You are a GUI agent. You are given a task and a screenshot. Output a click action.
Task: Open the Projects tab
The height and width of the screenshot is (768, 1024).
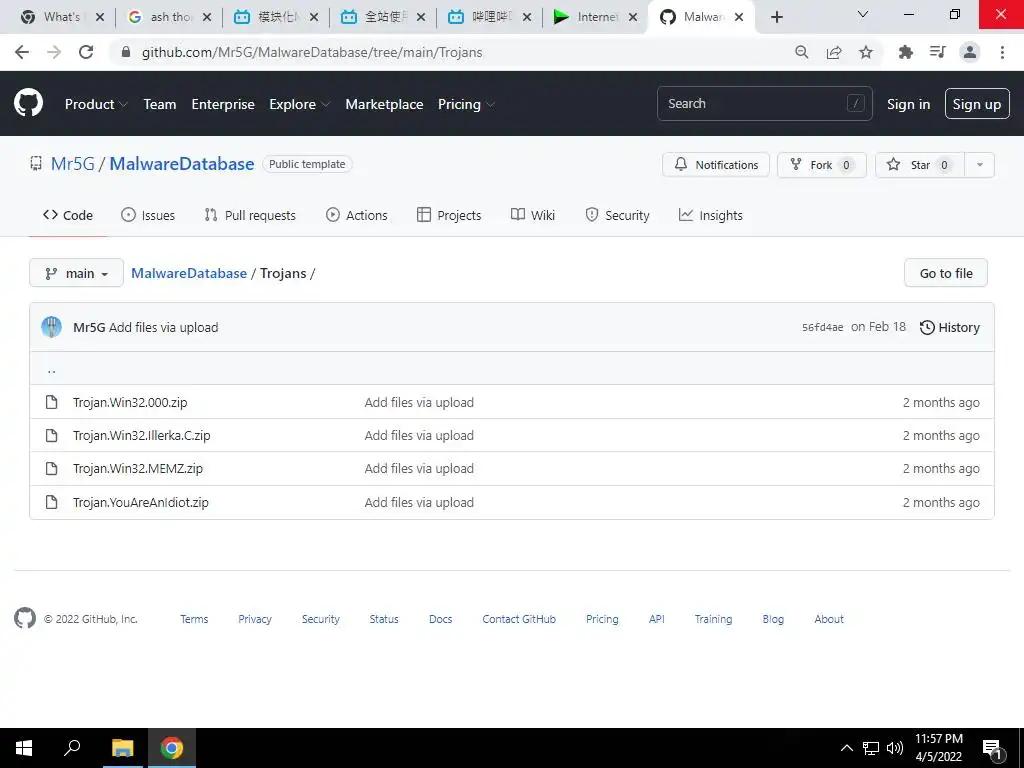click(449, 215)
